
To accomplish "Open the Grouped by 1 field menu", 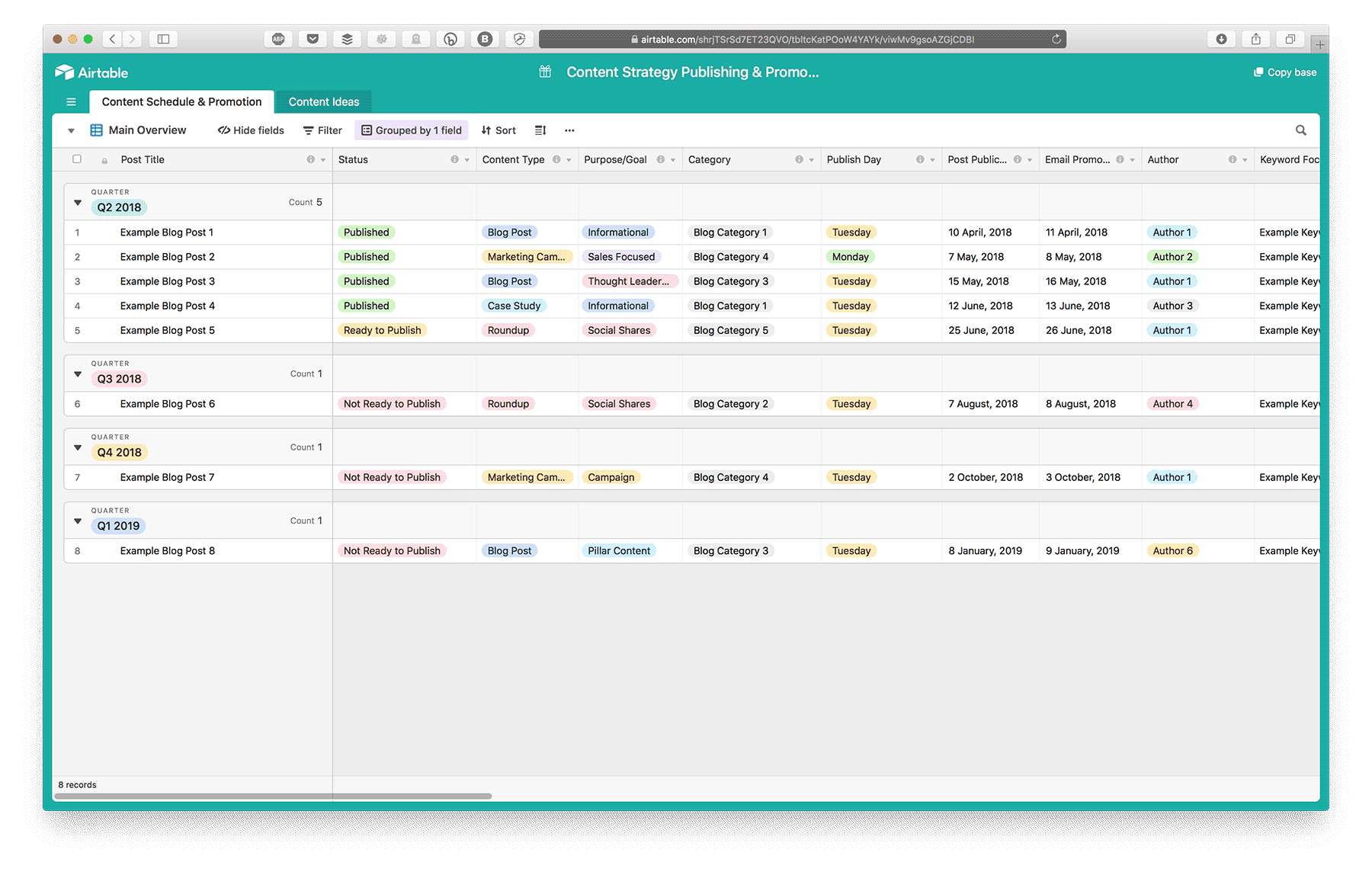I will (x=412, y=130).
